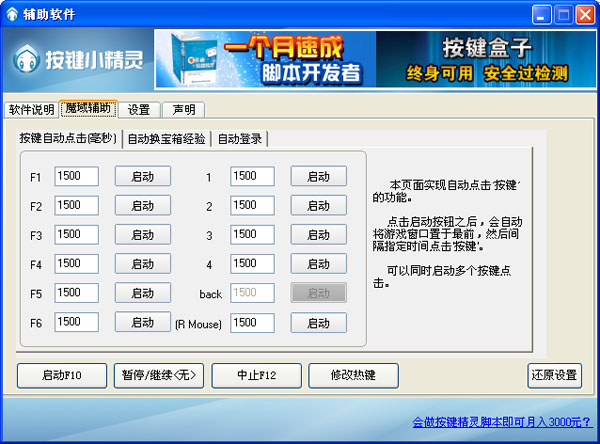
Task: Open the 会做按键精灵脚本即可月入3000元? link
Action: [x=502, y=422]
